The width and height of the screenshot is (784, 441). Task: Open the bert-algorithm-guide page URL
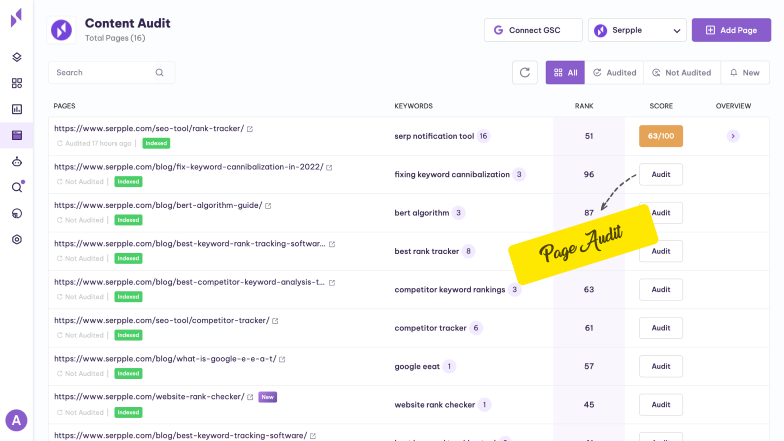[x=158, y=205]
